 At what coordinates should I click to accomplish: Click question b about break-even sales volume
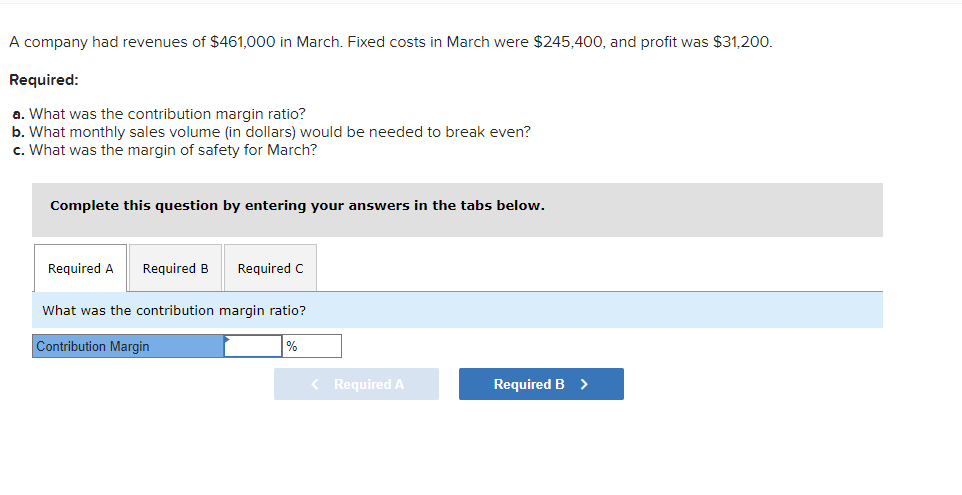[x=271, y=132]
